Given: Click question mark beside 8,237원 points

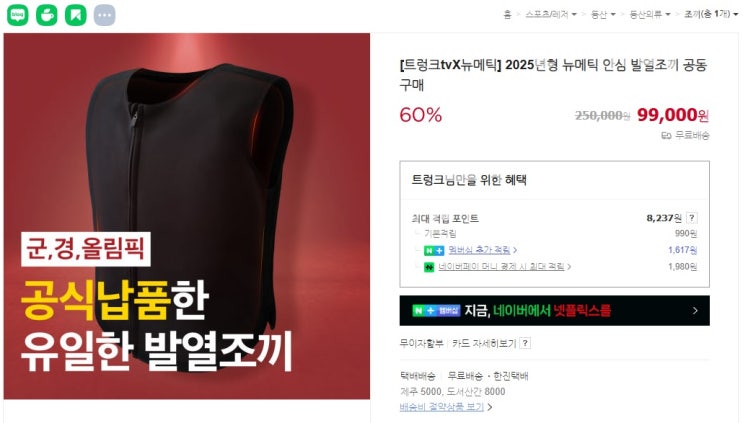Looking at the screenshot, I should click(691, 218).
